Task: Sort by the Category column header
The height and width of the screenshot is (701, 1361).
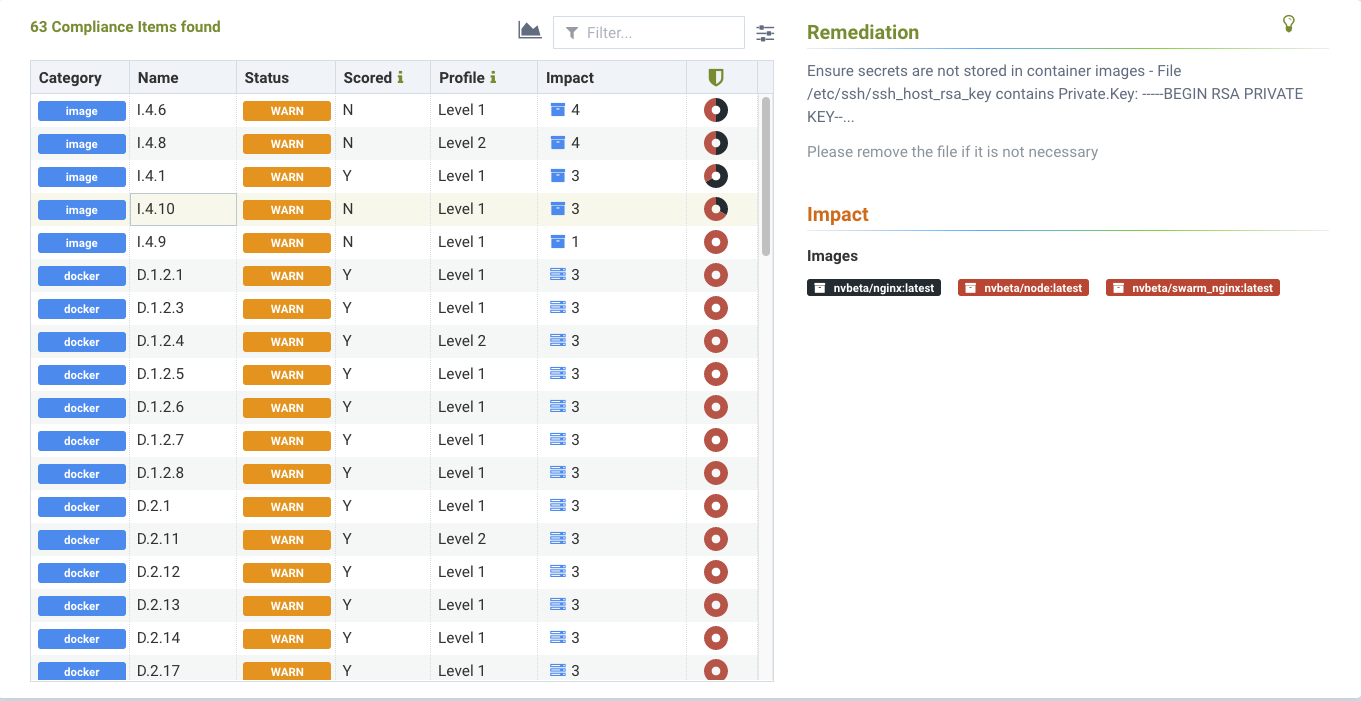Action: click(x=70, y=77)
